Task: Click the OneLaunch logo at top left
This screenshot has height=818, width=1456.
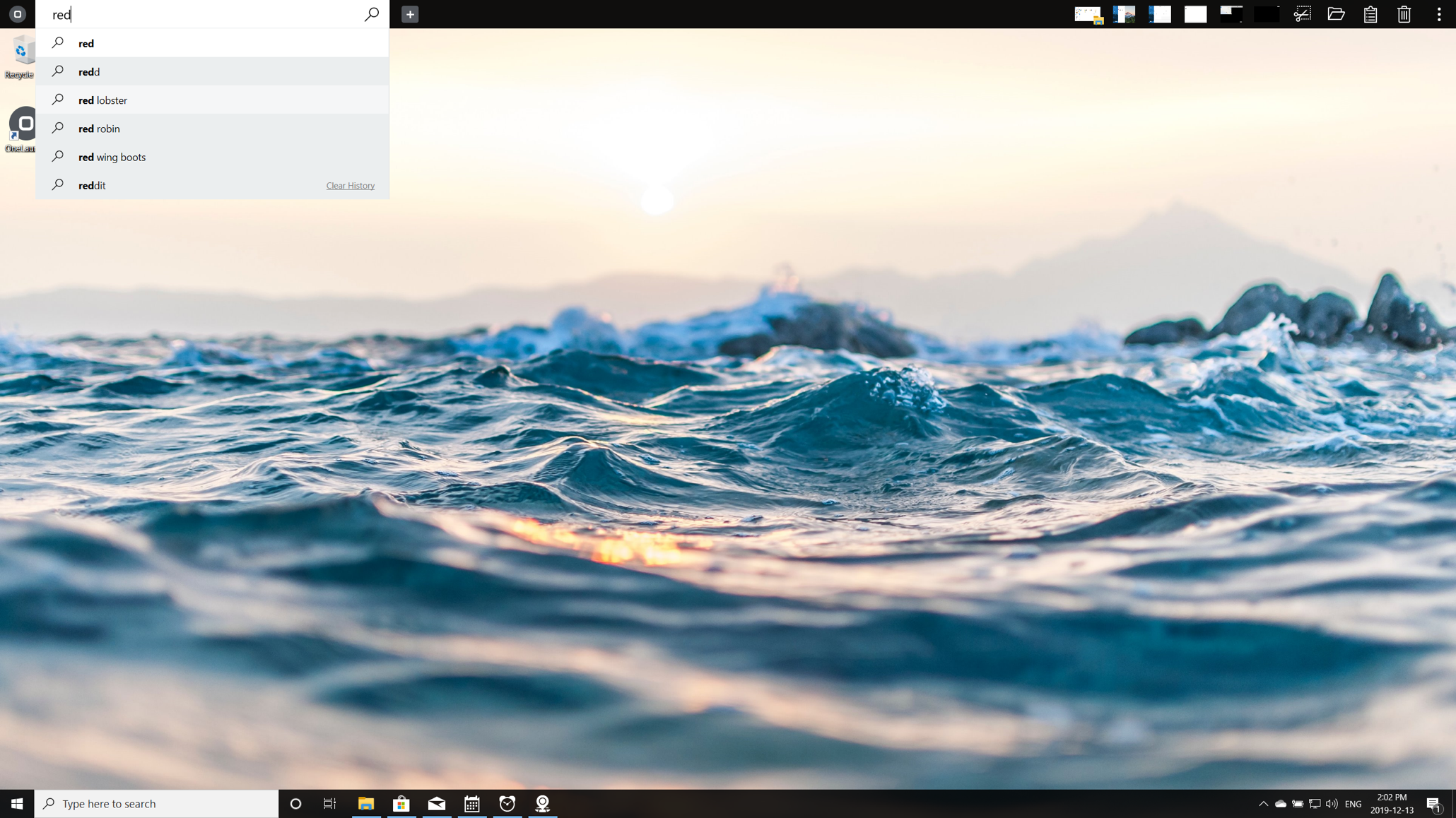Action: [18, 14]
